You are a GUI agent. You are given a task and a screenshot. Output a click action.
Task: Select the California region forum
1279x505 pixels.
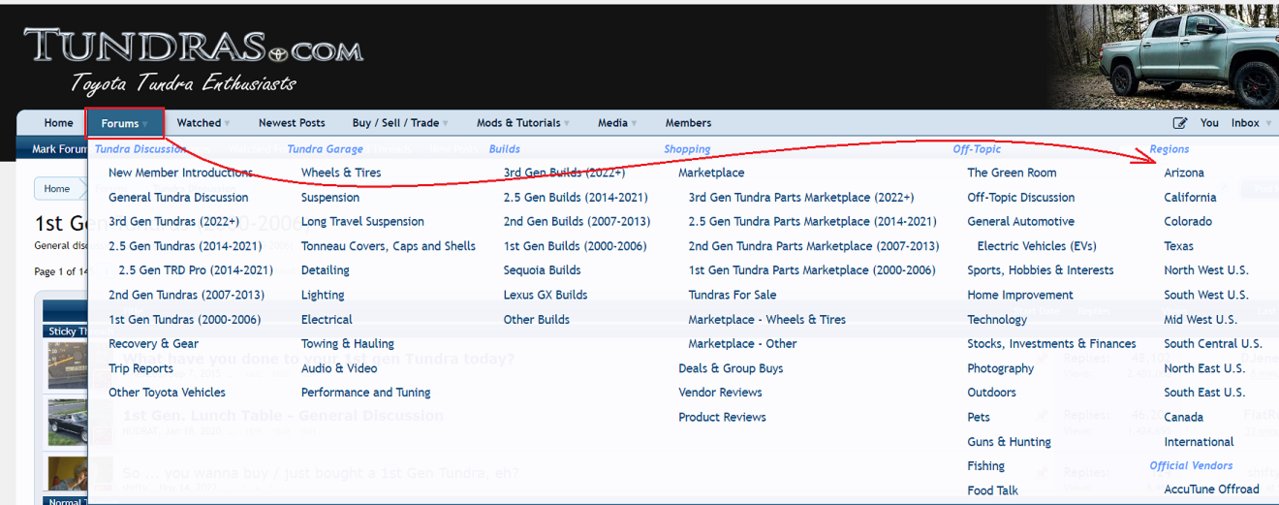pyautogui.click(x=1190, y=197)
